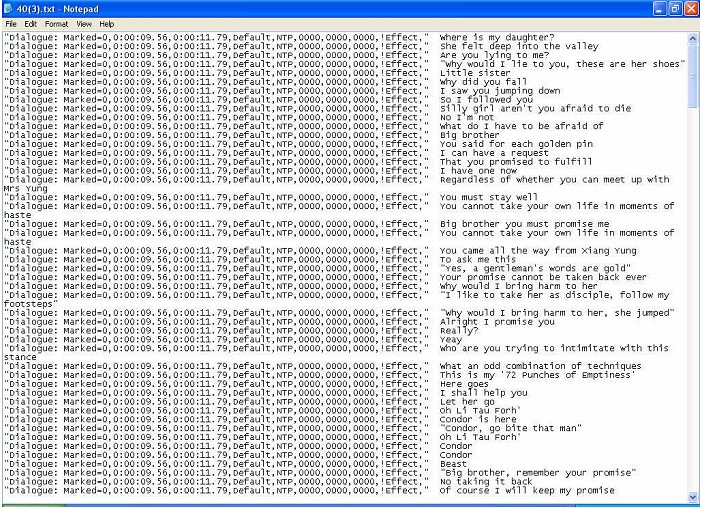Open the Edit menu
This screenshot has height=508, width=701.
[30, 24]
